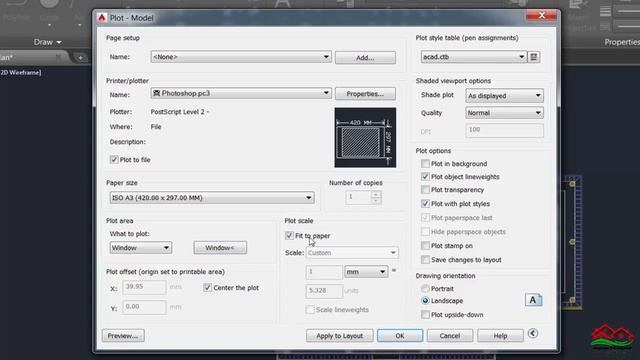Viewport: 640px width, 360px height.
Task: Click the collapse options arrow beside Help
Action: click(533, 333)
